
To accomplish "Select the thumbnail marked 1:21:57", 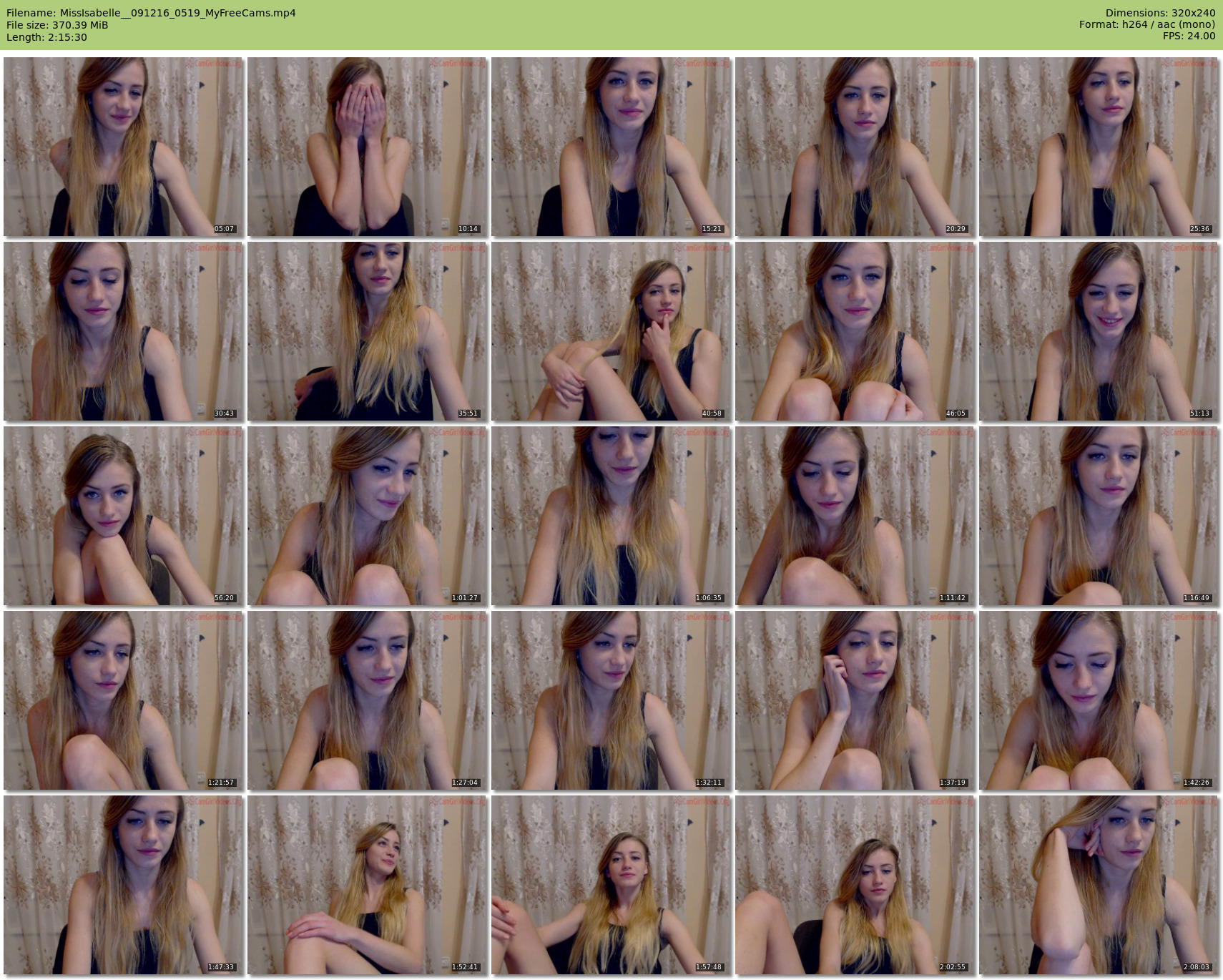I will tap(123, 700).
